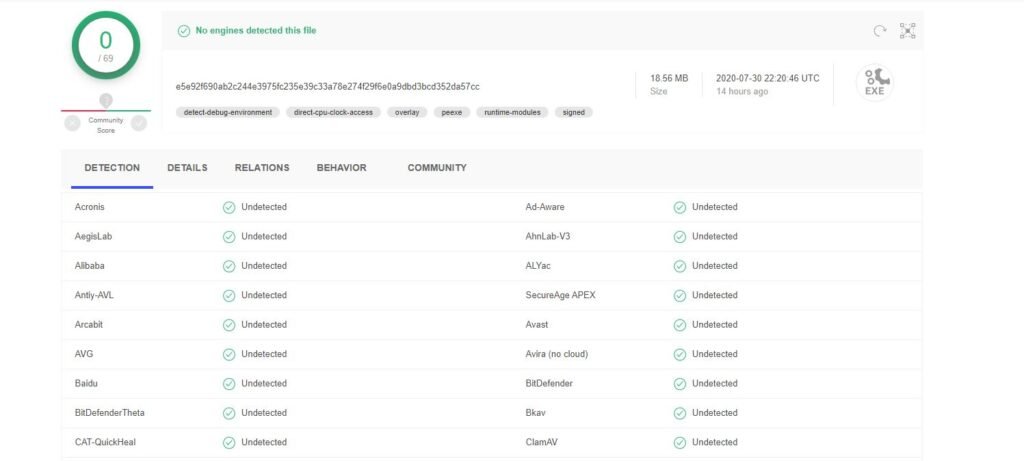
Task: Click AVG undetected check icon
Action: pos(229,354)
